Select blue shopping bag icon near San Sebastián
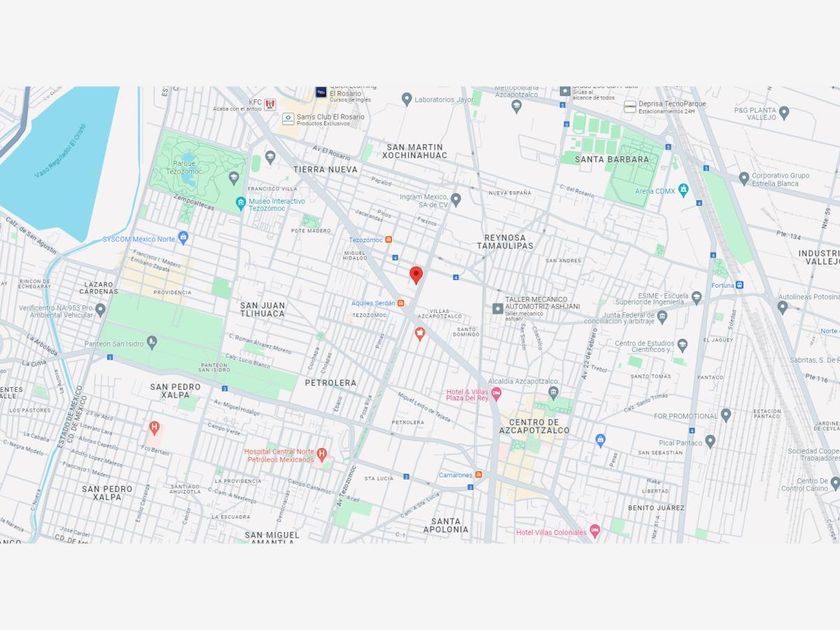The image size is (840, 630). [601, 440]
